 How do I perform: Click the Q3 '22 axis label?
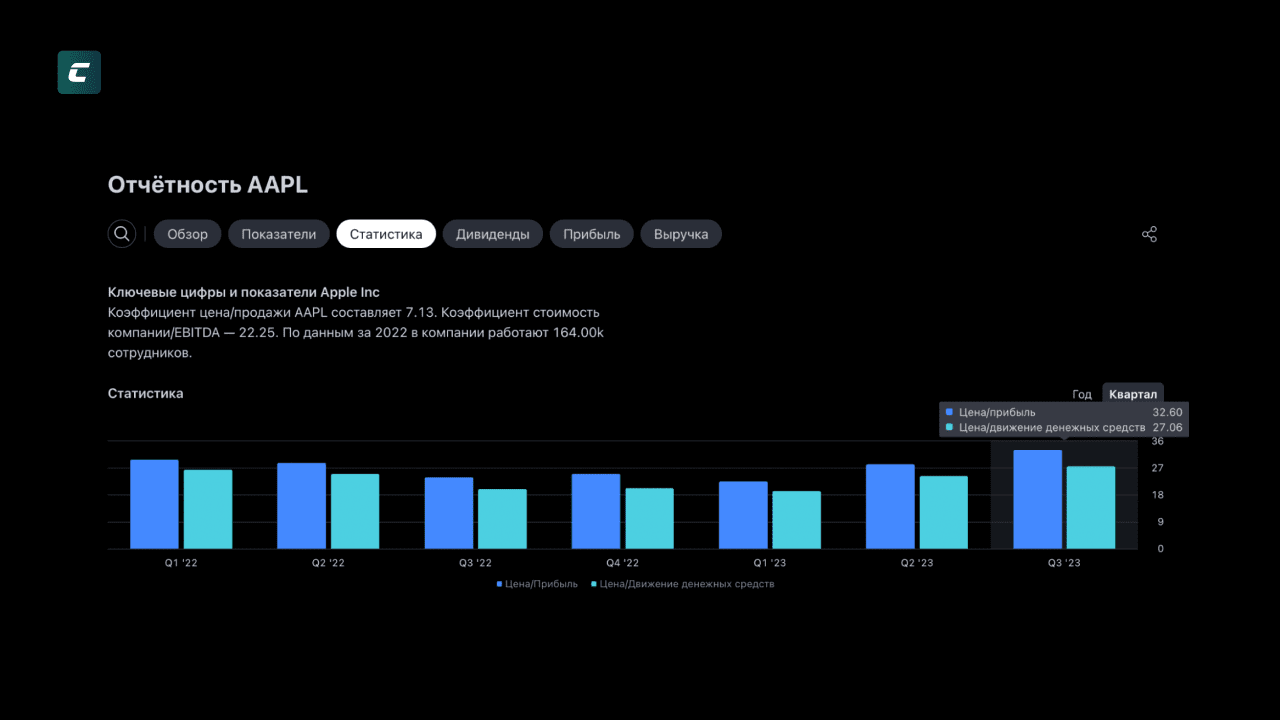click(475, 563)
